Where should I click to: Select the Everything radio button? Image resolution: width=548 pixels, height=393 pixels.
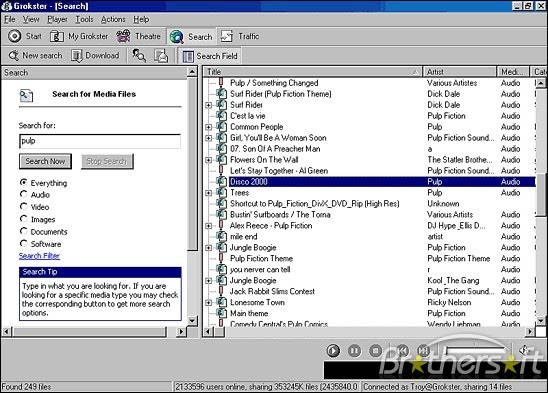click(x=23, y=182)
